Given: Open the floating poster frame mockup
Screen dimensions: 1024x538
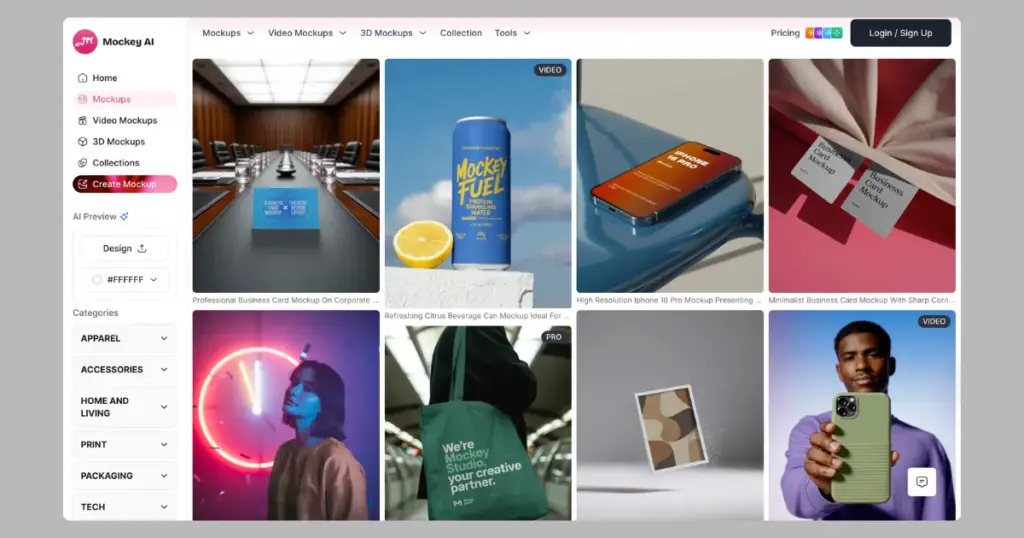Looking at the screenshot, I should point(669,415).
